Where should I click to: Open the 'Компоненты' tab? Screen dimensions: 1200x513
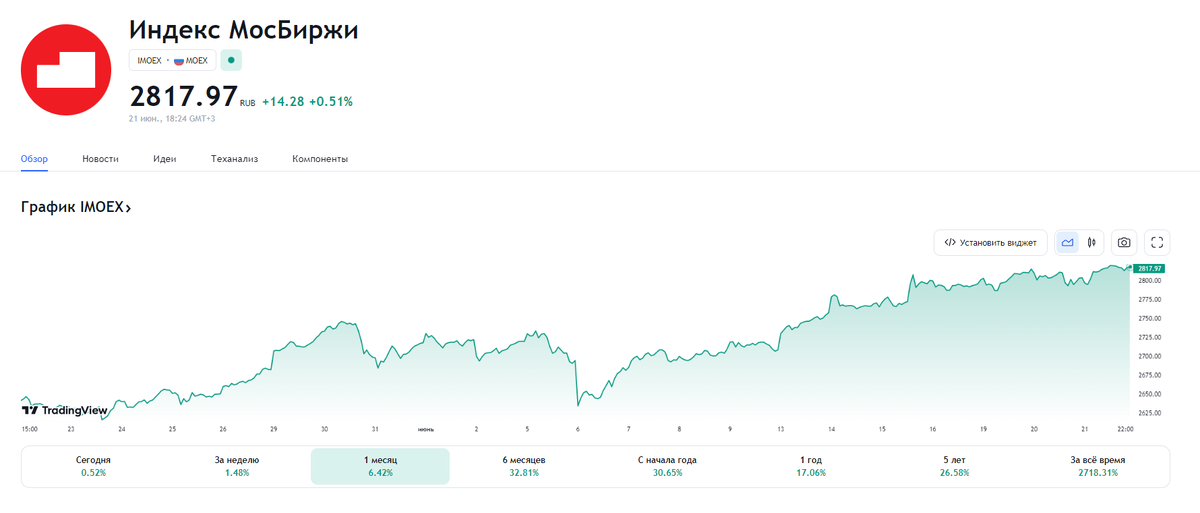[319, 159]
